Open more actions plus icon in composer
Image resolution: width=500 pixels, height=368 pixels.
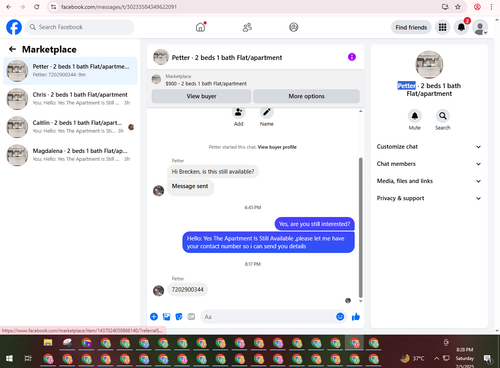154,317
